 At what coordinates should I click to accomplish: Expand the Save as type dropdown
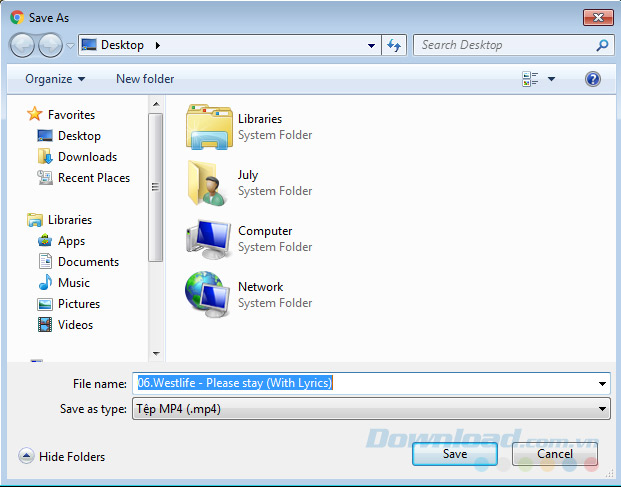371,409
